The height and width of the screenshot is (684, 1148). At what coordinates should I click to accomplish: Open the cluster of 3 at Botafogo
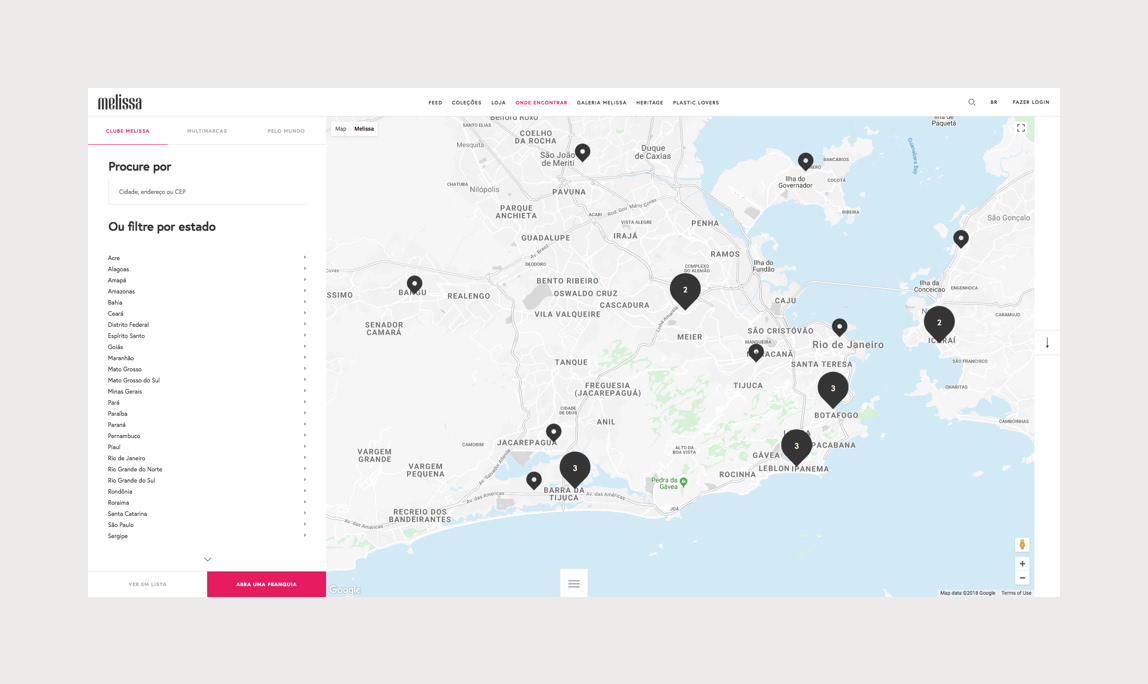pos(832,390)
